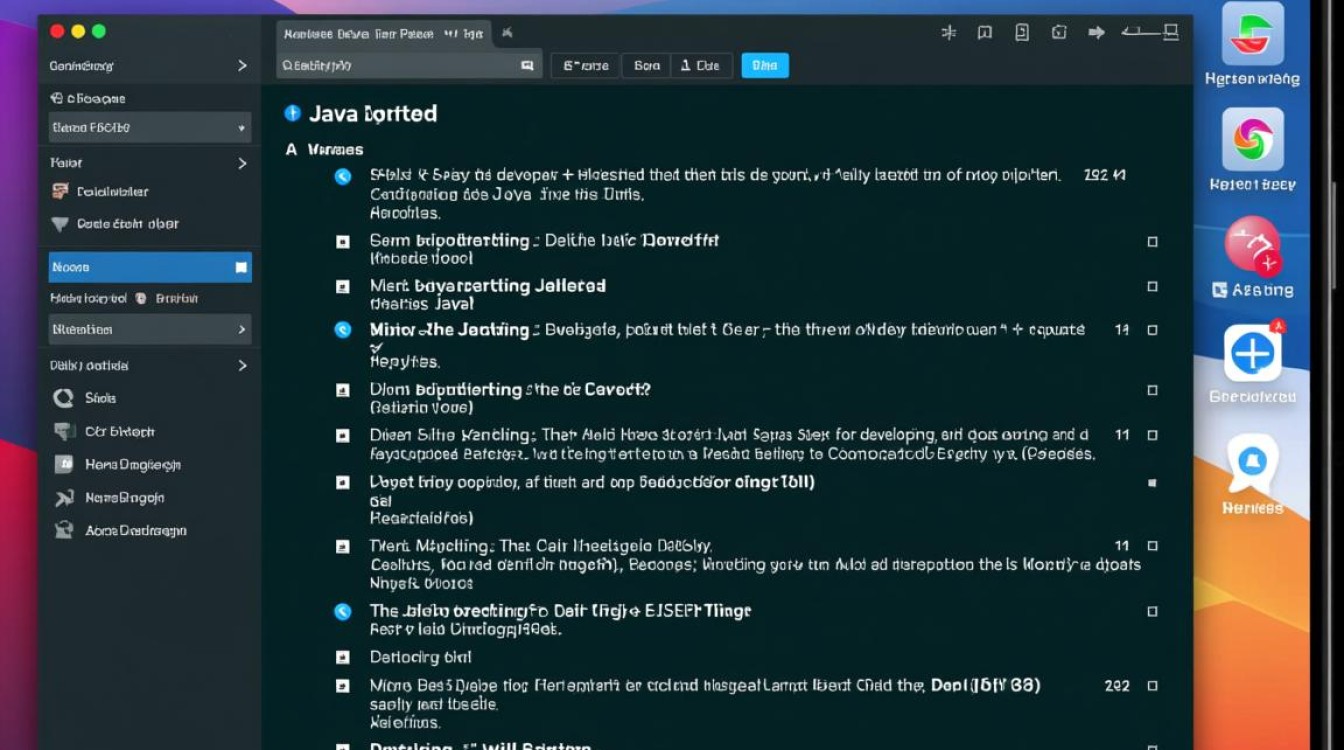Screen dimensions: 1344x750
Task: Select the tab at the top of the window
Action: 383,34
